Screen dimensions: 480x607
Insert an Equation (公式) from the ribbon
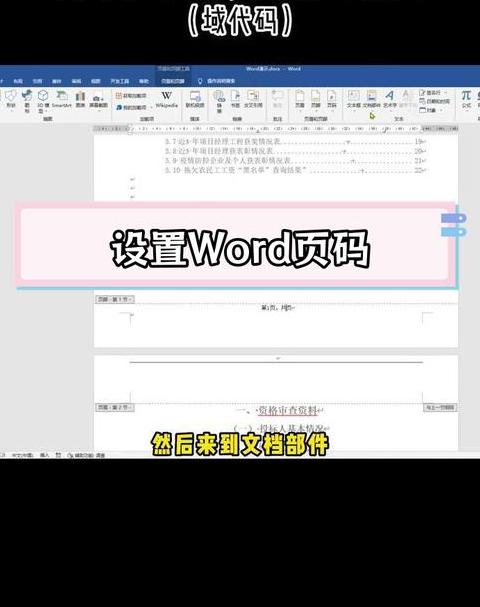click(x=466, y=99)
